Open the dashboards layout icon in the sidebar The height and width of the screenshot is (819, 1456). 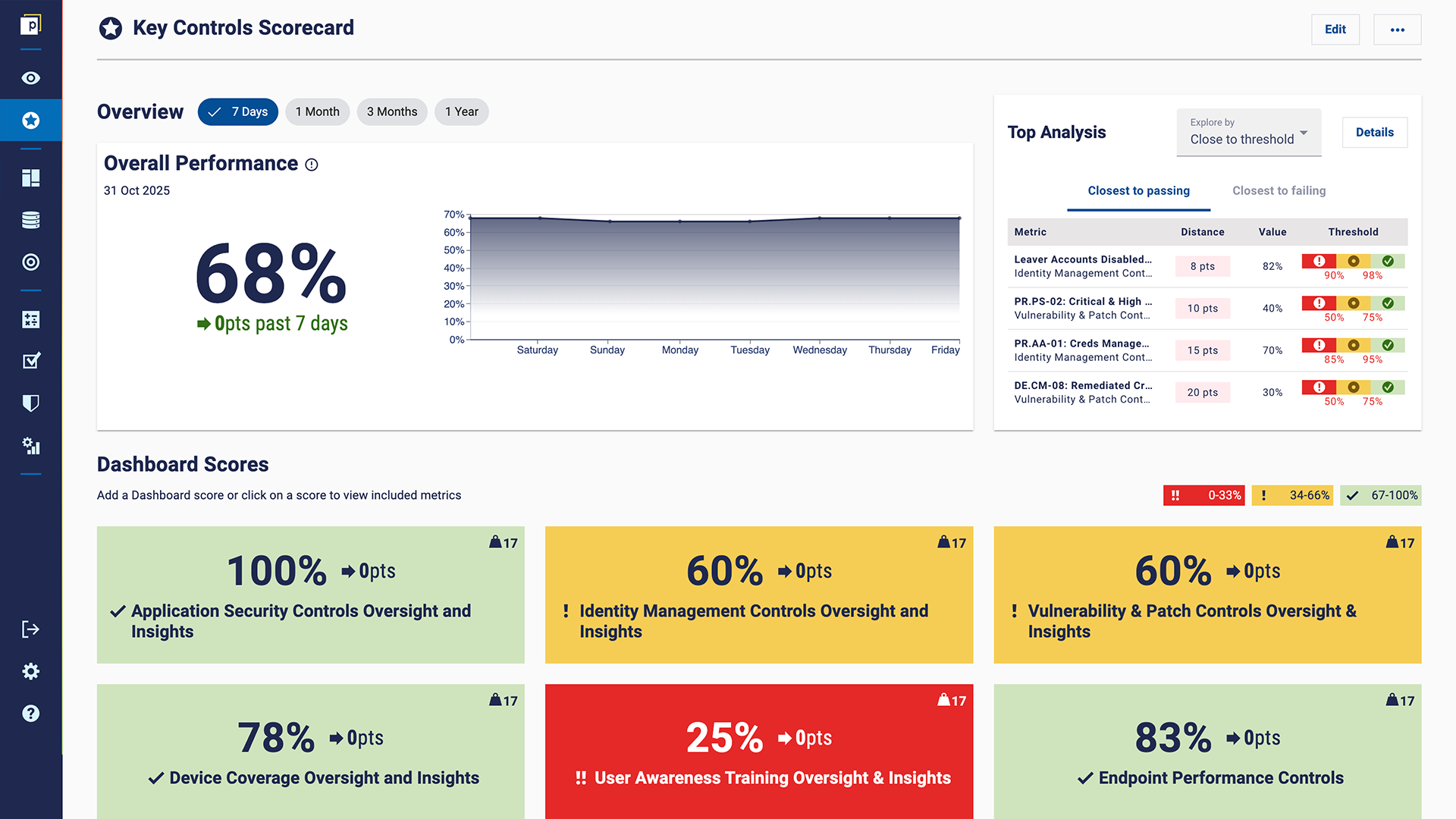[x=30, y=177]
